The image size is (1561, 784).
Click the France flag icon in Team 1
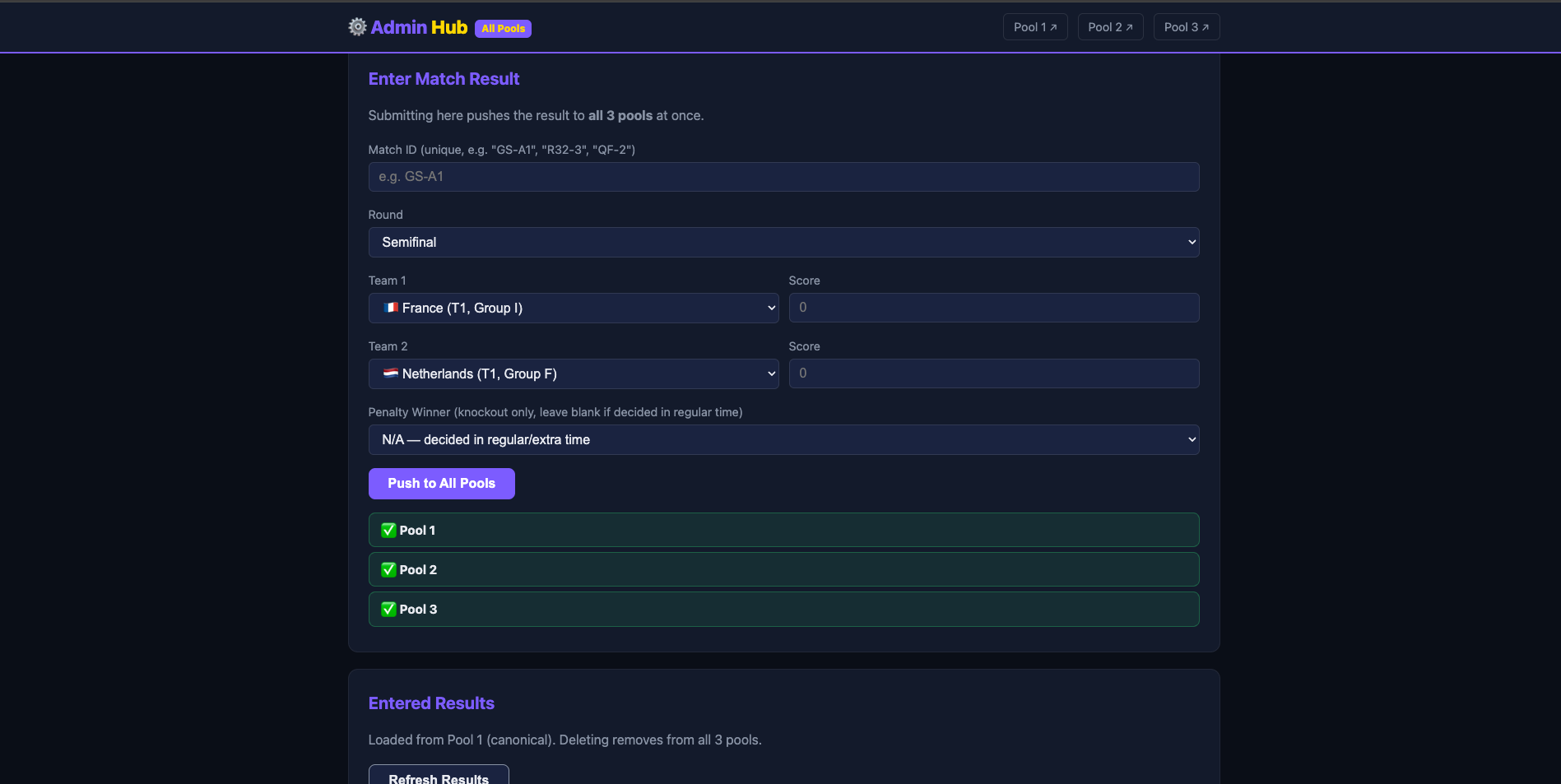click(x=391, y=308)
